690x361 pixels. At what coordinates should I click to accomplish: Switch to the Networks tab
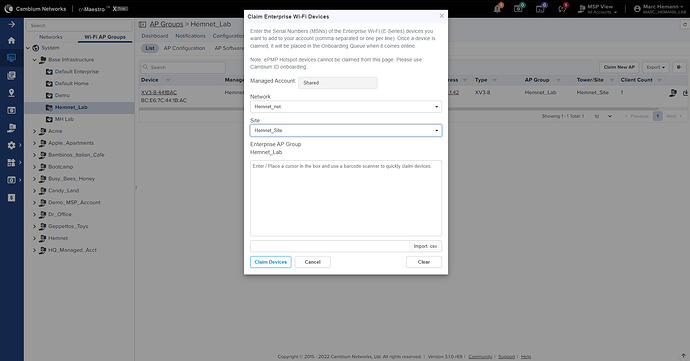point(51,37)
